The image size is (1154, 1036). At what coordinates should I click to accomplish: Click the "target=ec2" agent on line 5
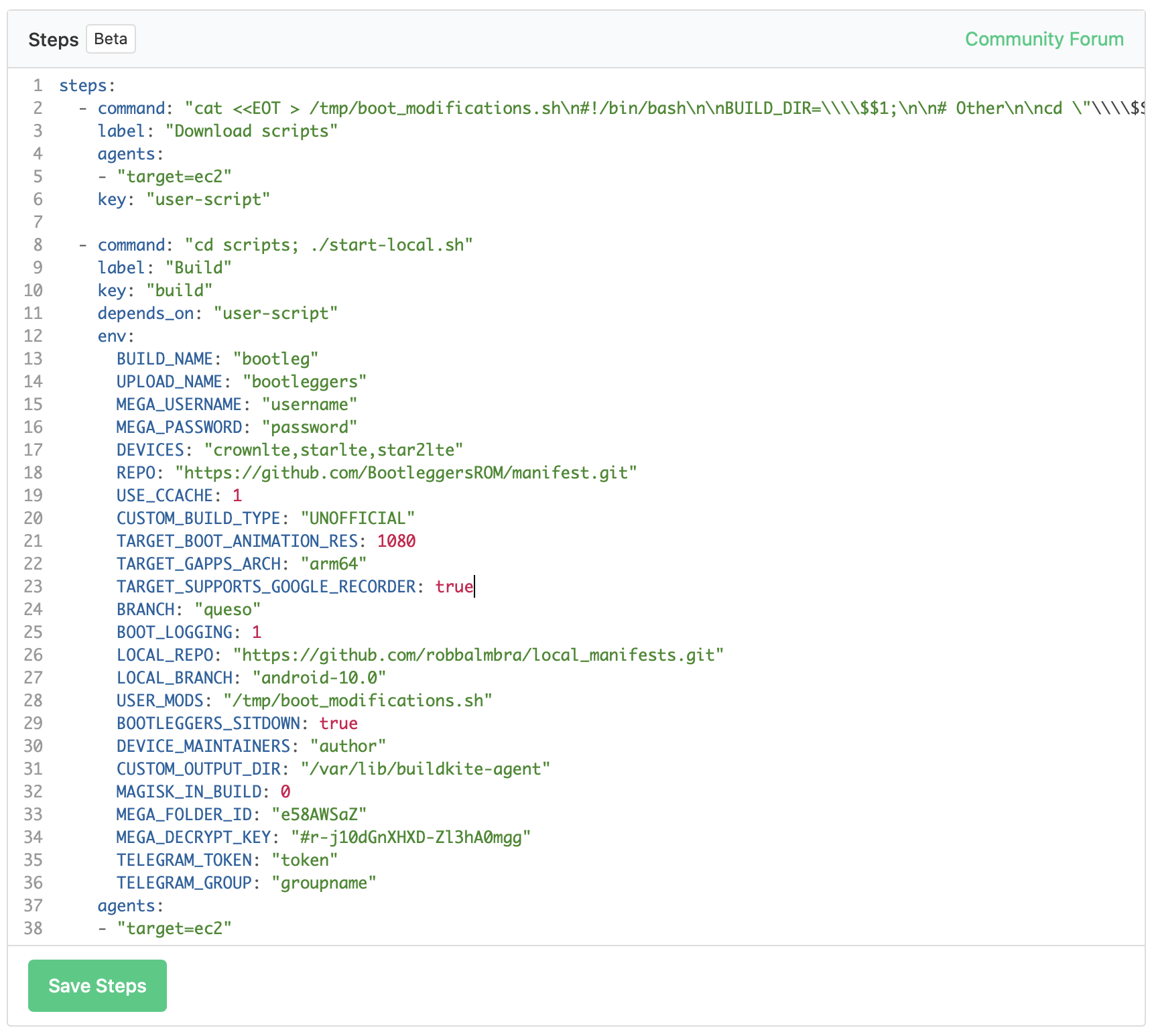(174, 177)
